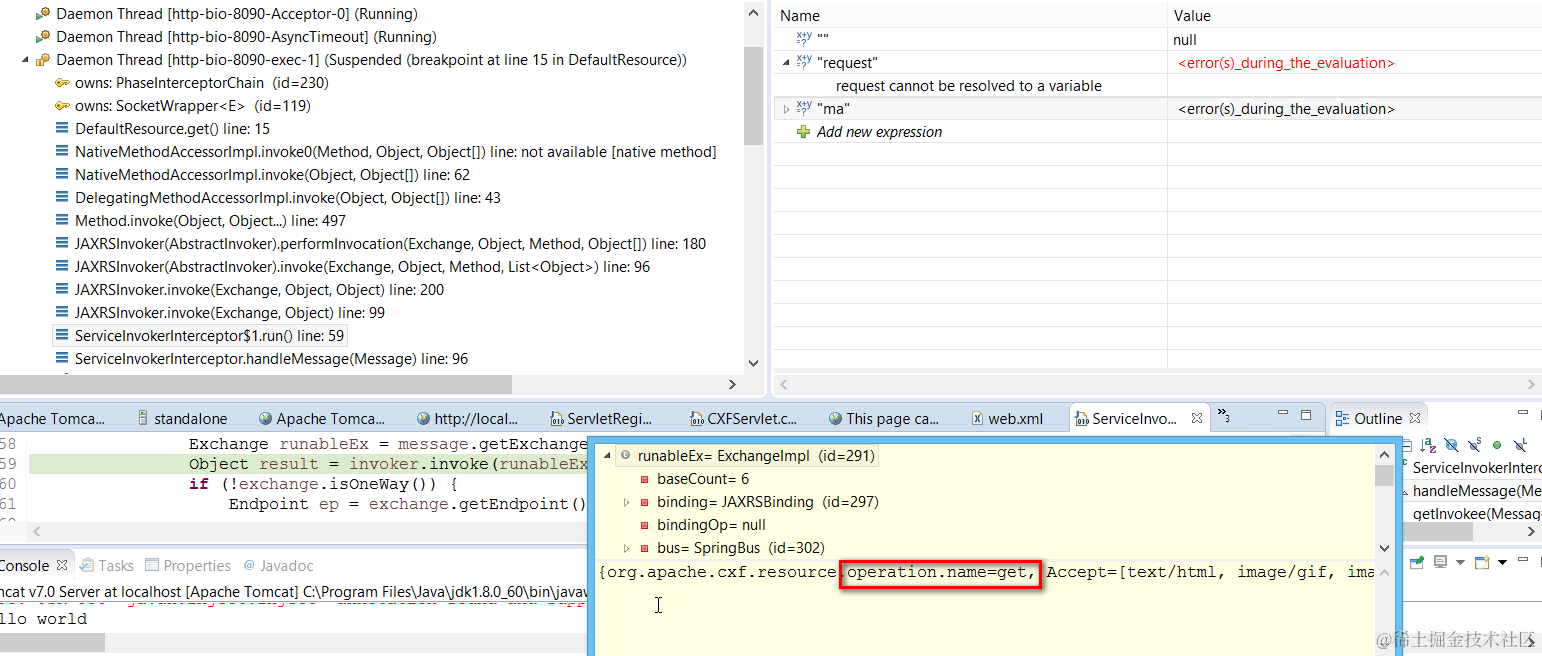
Task: Click the Display Selected Console icon
Action: [x=1438, y=564]
